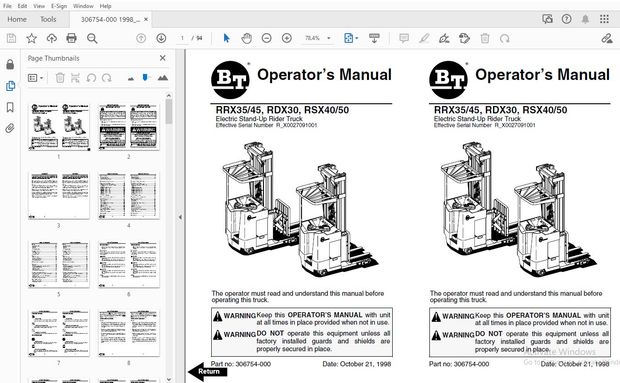
Task: Click the scrolling mode download-style icon
Action: click(x=374, y=38)
